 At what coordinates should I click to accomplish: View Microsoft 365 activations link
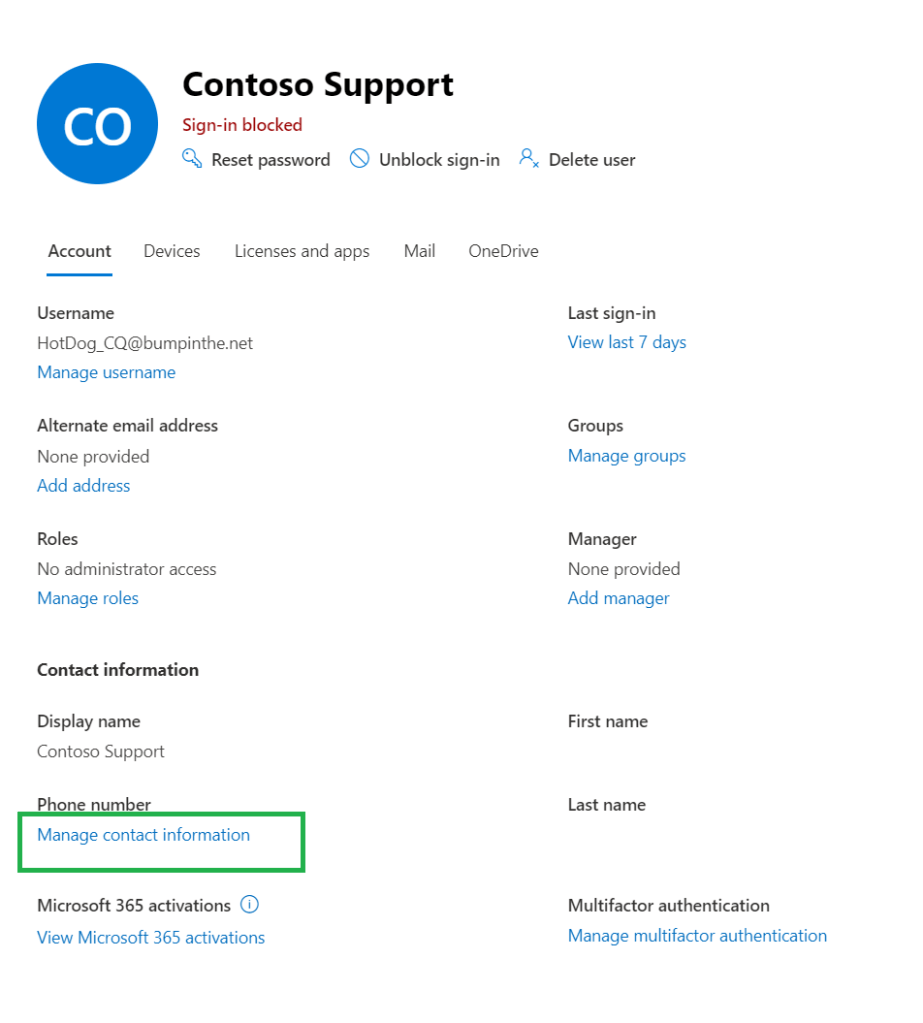click(151, 938)
